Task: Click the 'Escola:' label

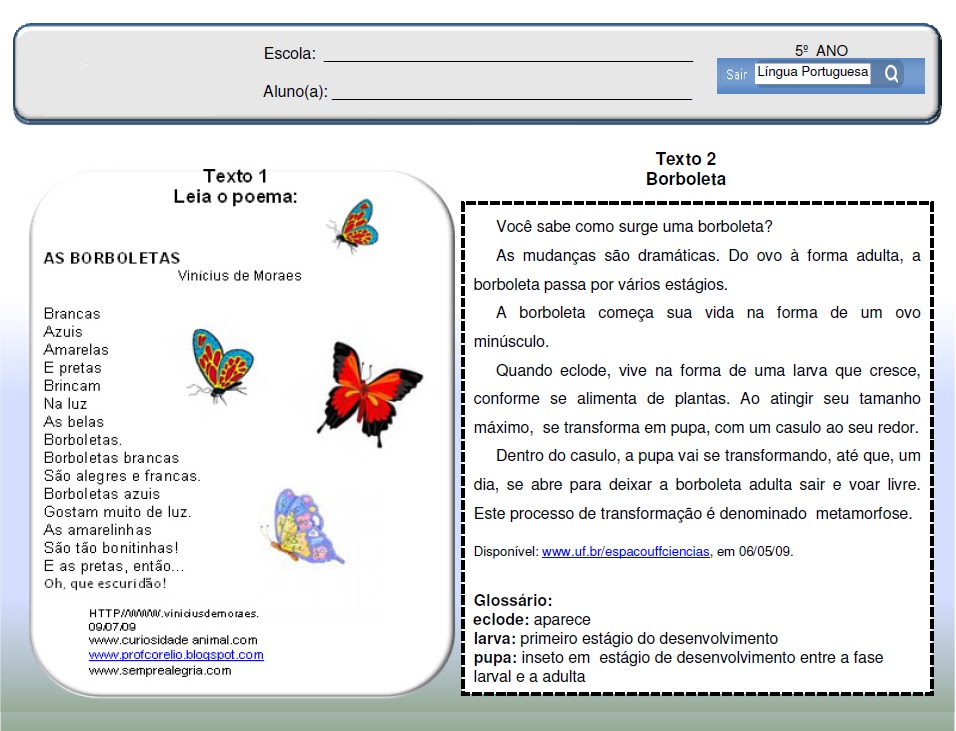Action: point(290,54)
